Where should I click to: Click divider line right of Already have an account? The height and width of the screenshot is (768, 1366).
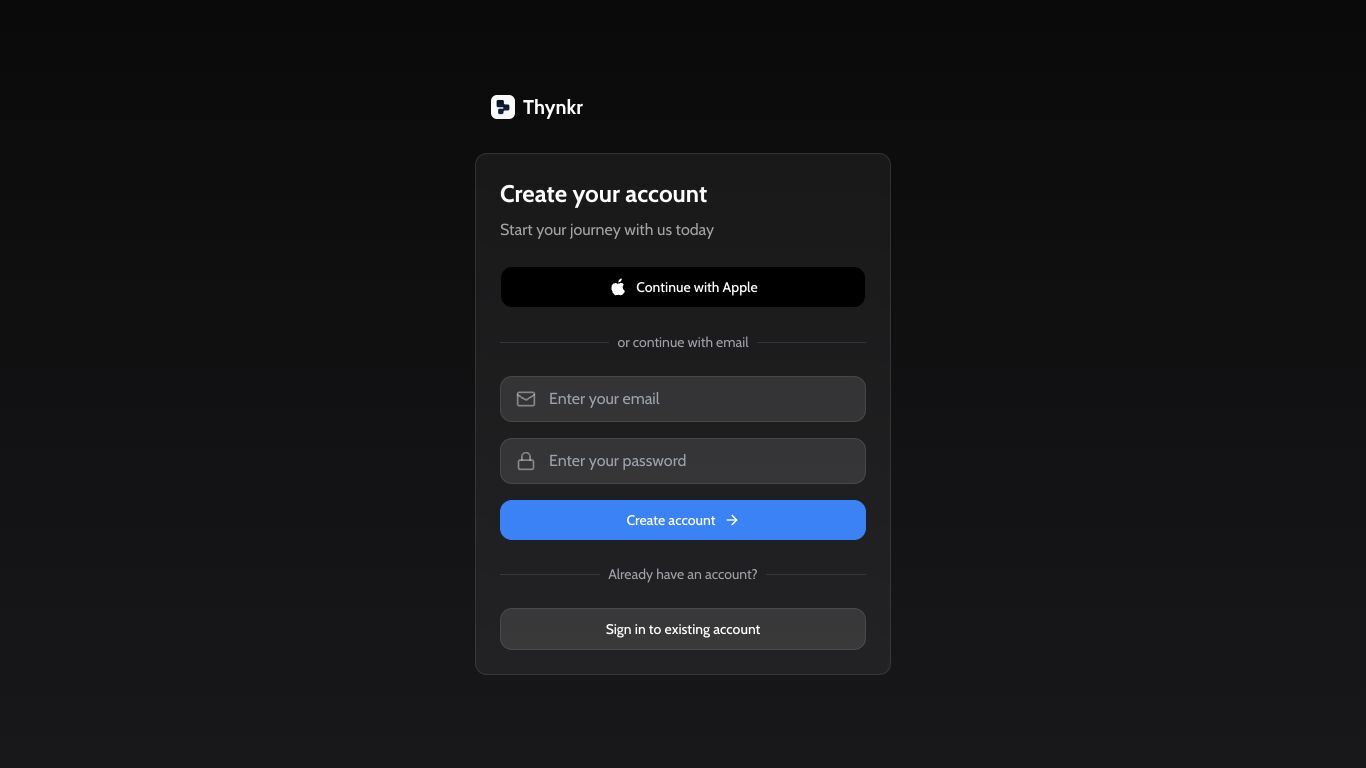816,574
